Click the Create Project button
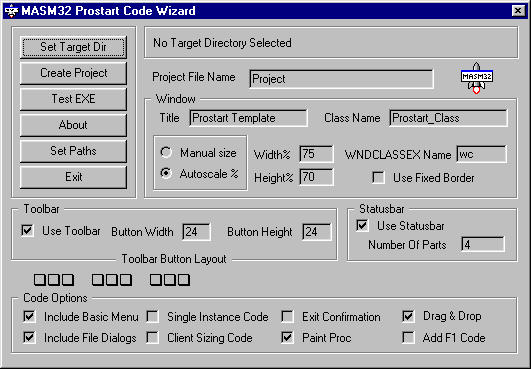The width and height of the screenshot is (531, 369). coord(73,73)
